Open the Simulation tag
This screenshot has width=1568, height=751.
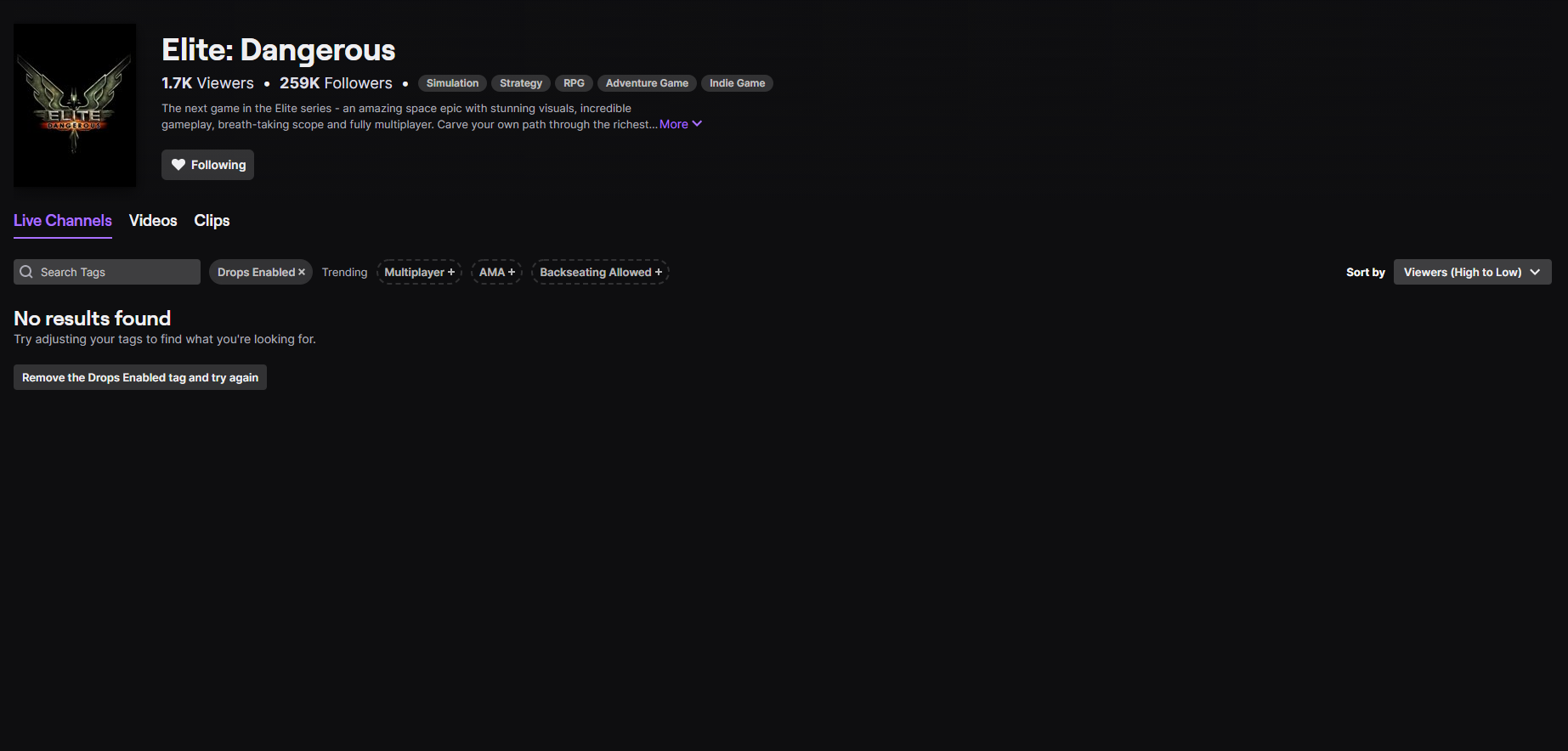tap(452, 83)
